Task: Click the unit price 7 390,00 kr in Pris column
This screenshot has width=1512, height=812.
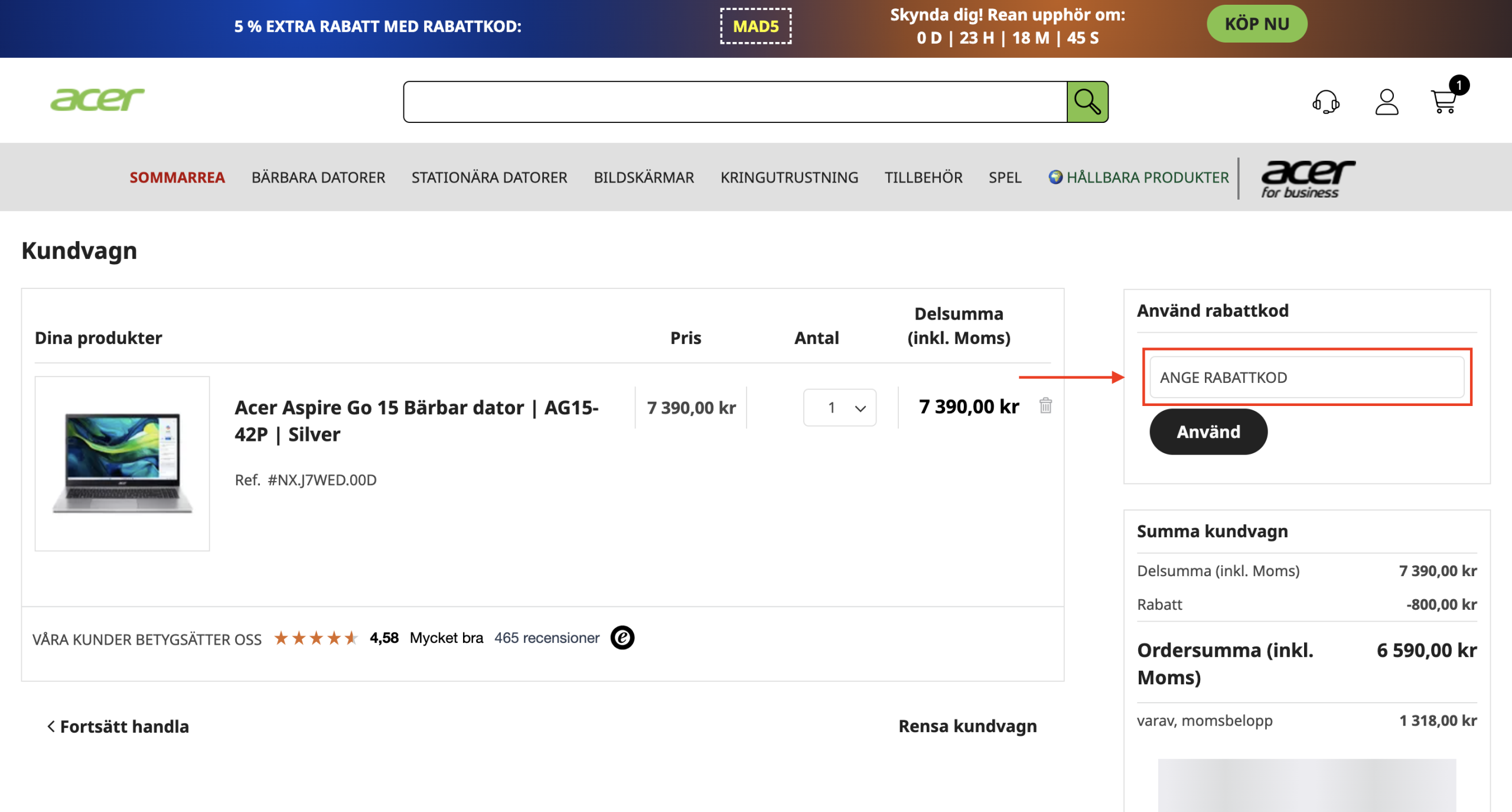Action: click(691, 408)
